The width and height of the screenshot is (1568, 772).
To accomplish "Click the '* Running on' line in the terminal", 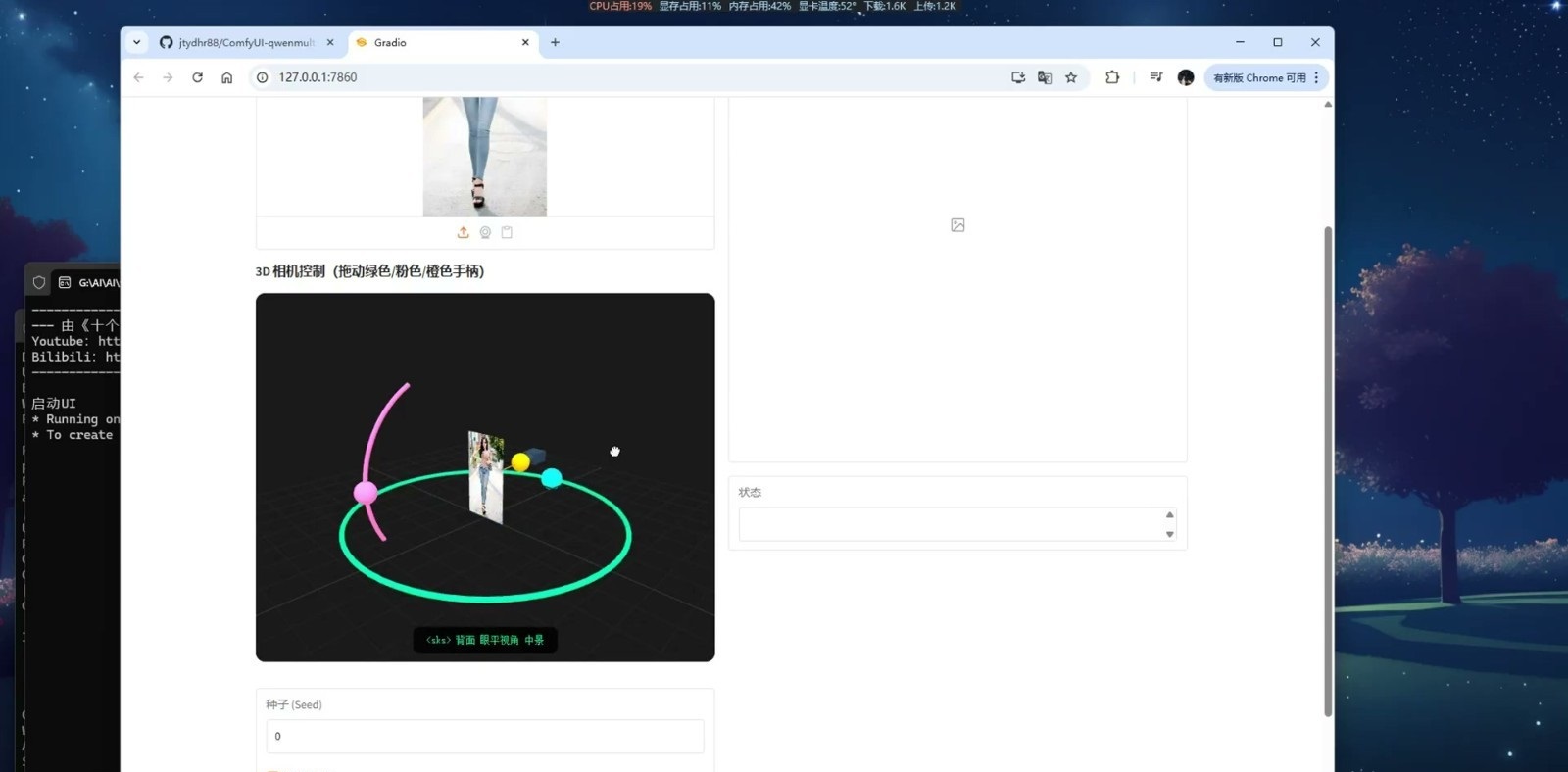I will point(75,419).
